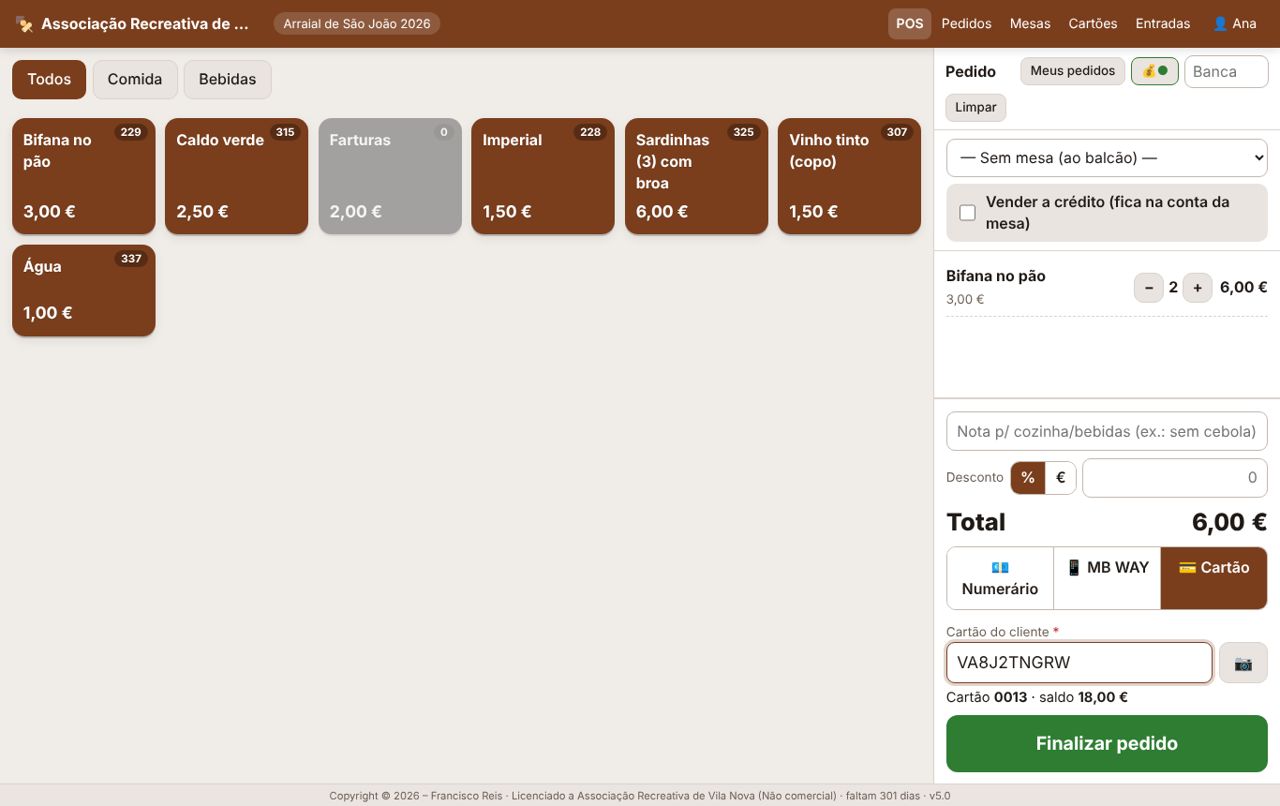The image size is (1280, 806).
Task: Go to the Mesas page
Action: click(1030, 23)
